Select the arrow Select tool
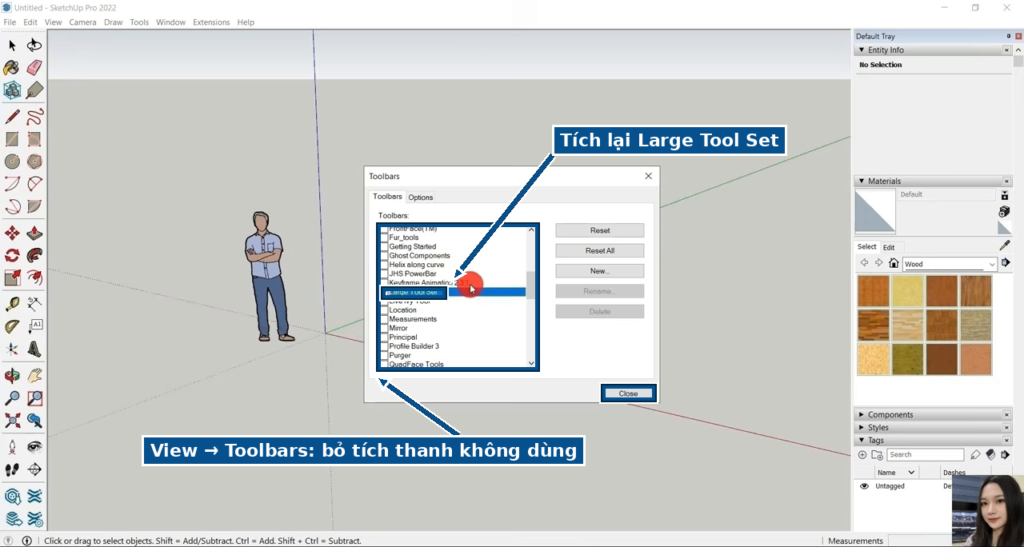 (12, 45)
